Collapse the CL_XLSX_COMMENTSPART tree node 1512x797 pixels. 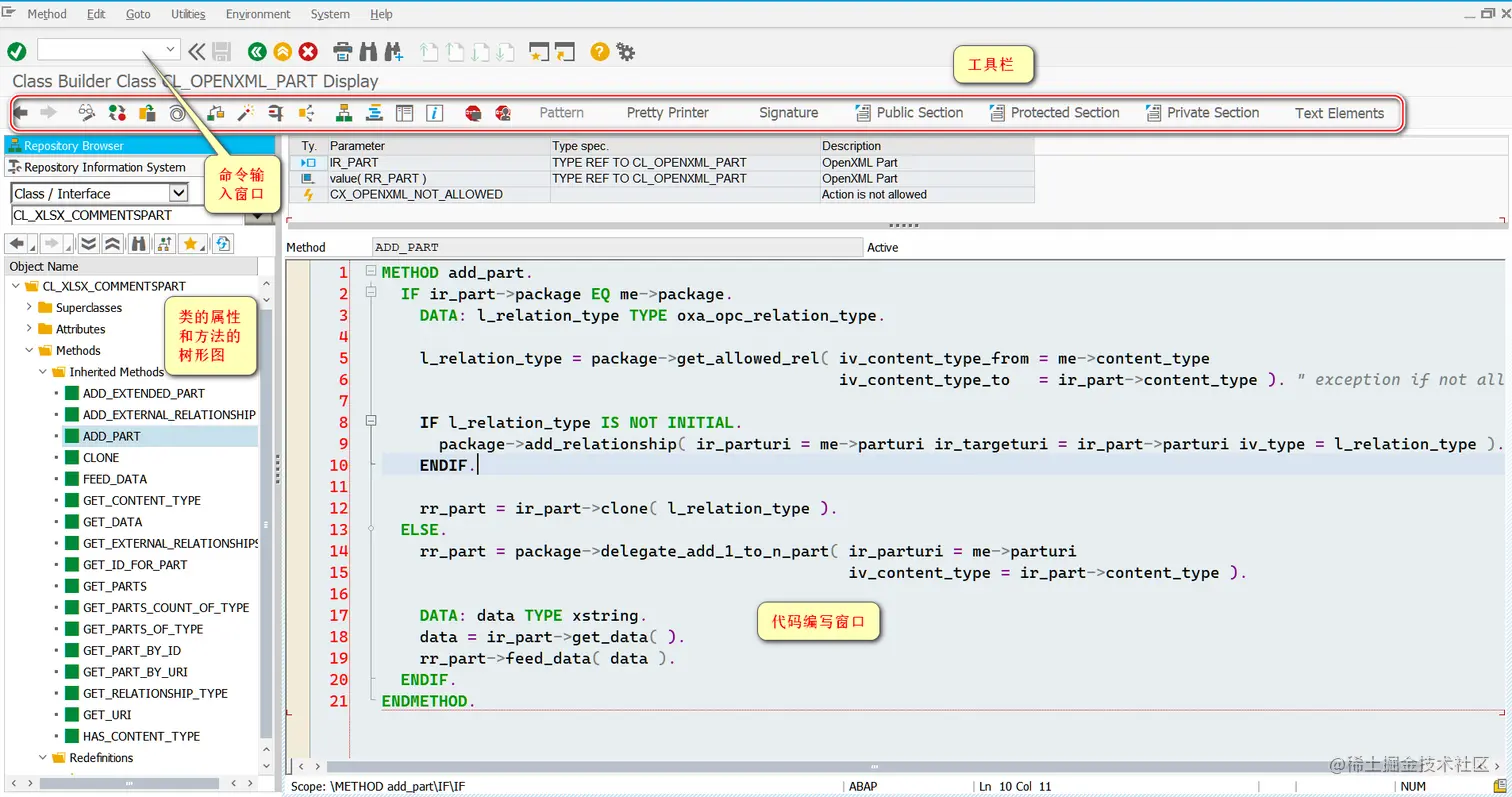point(15,286)
